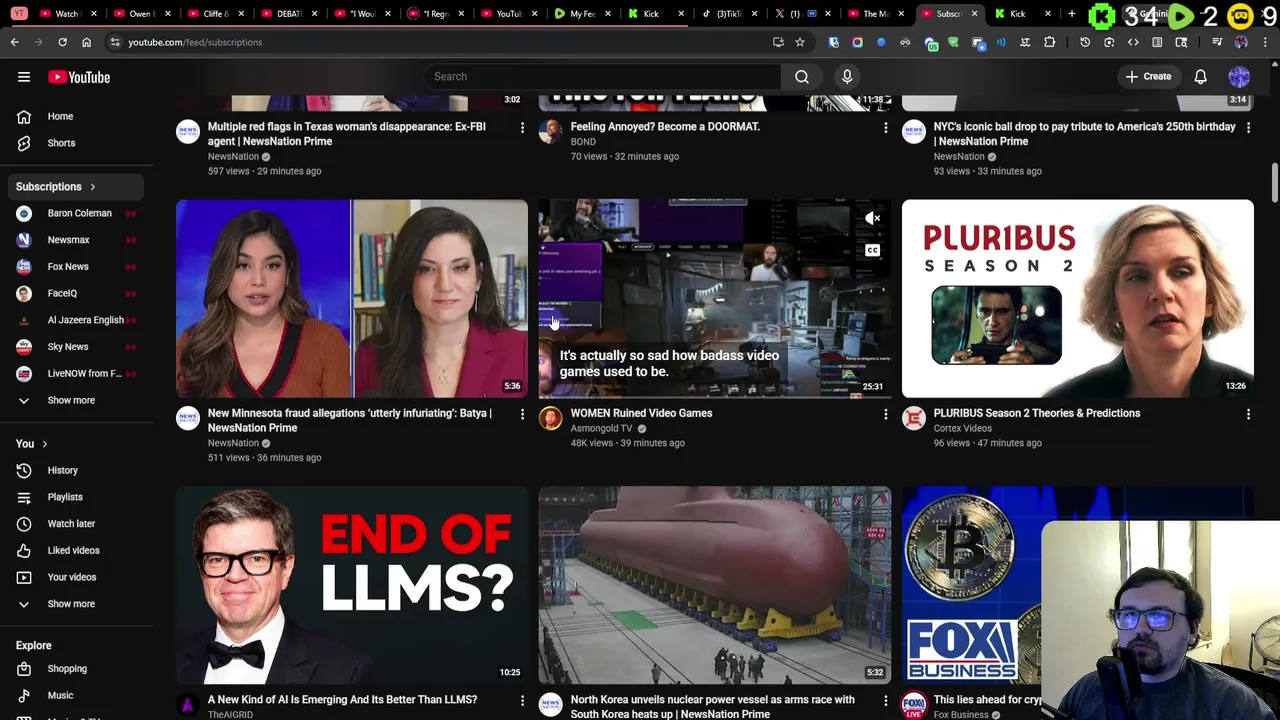
Task: Toggle captions on Asmongold video preview
Action: [x=873, y=250]
